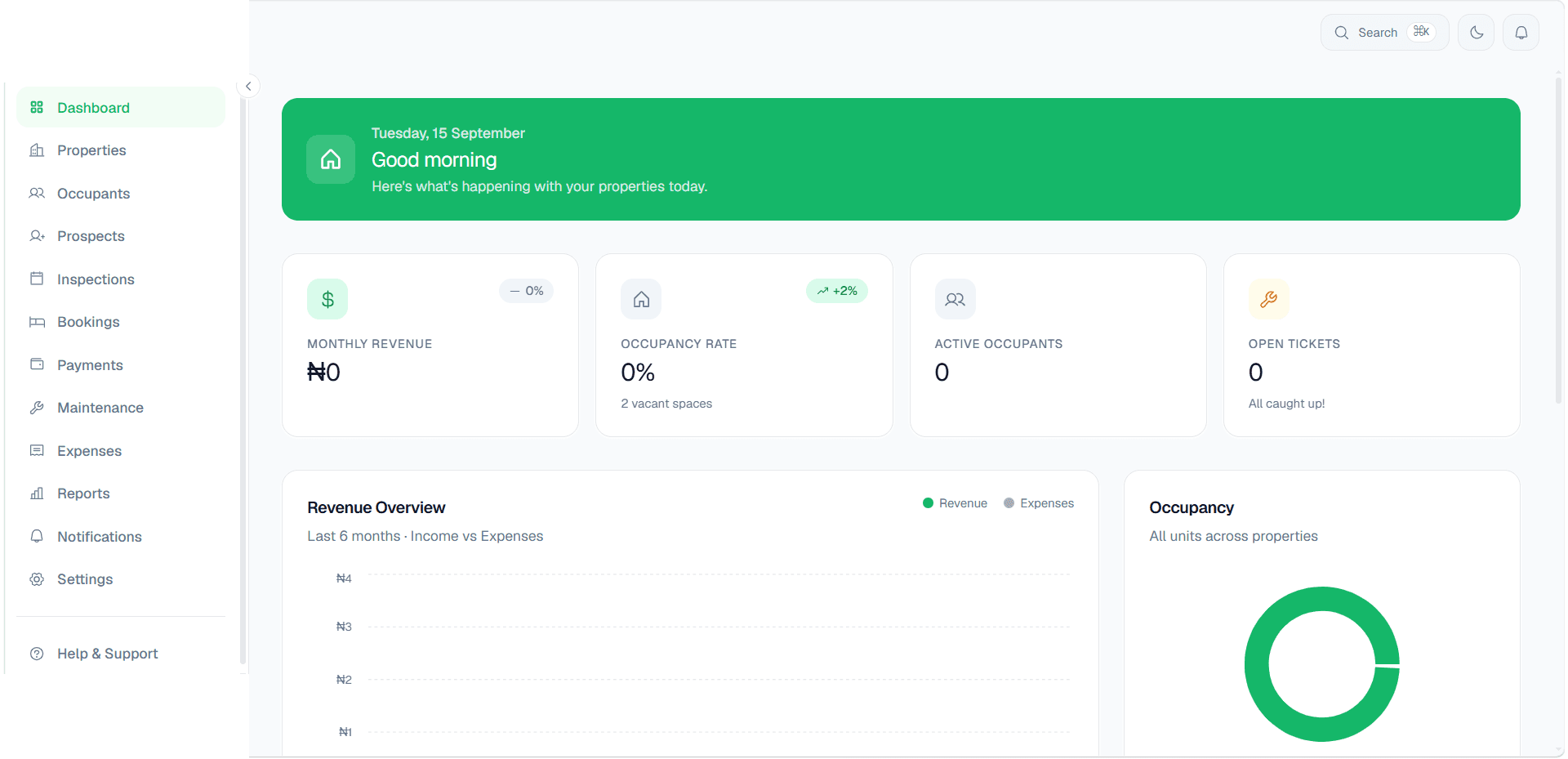View the Reports page
Viewport: 1568px width, 759px height.
click(121, 493)
